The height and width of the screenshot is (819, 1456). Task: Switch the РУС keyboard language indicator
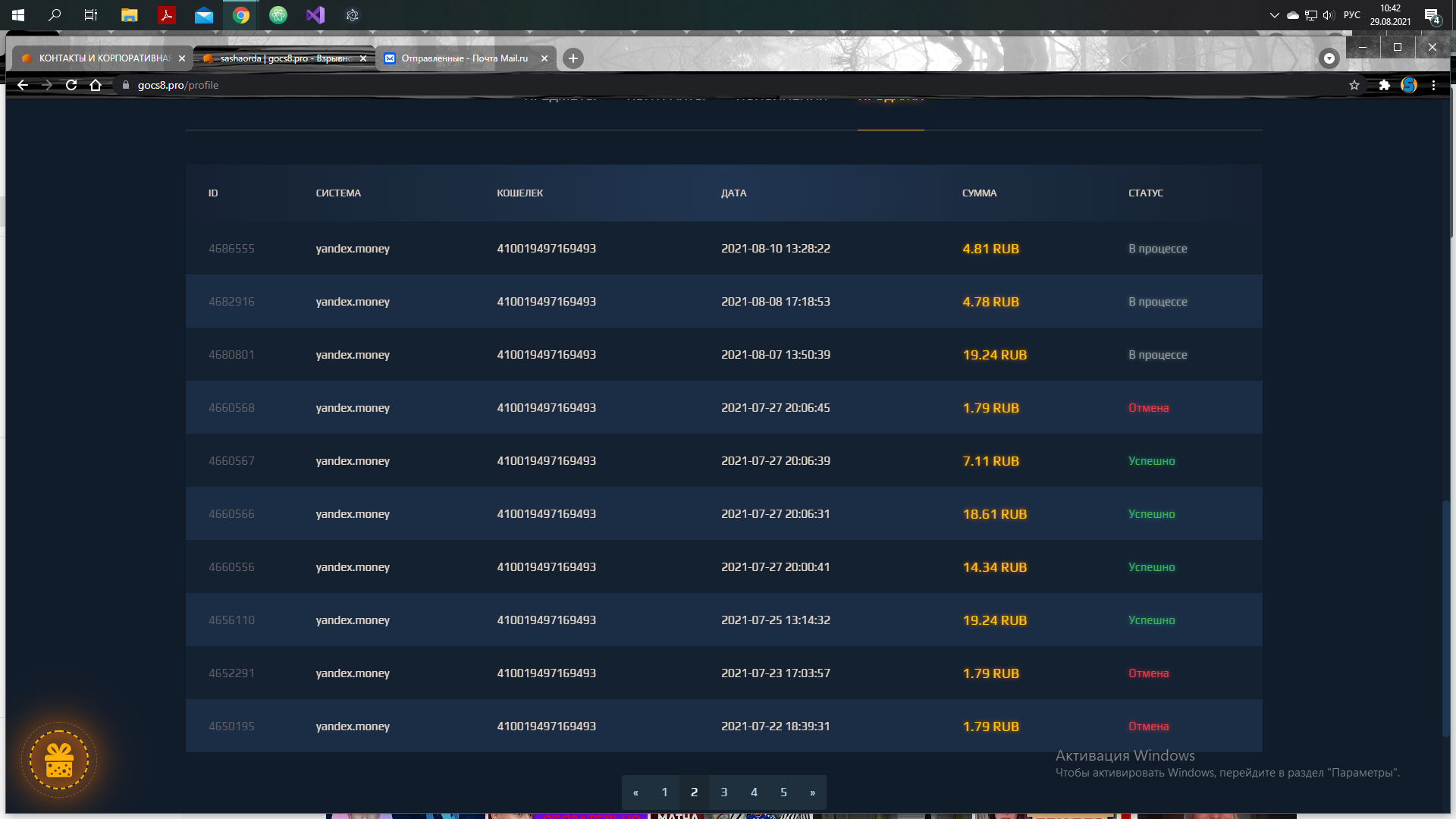coord(1352,15)
